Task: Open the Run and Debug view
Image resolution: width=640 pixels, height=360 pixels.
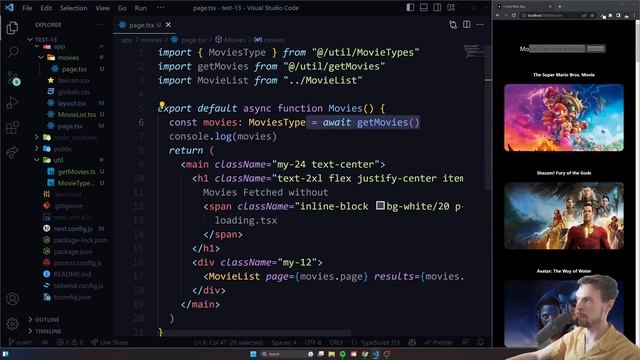Action: coord(12,102)
